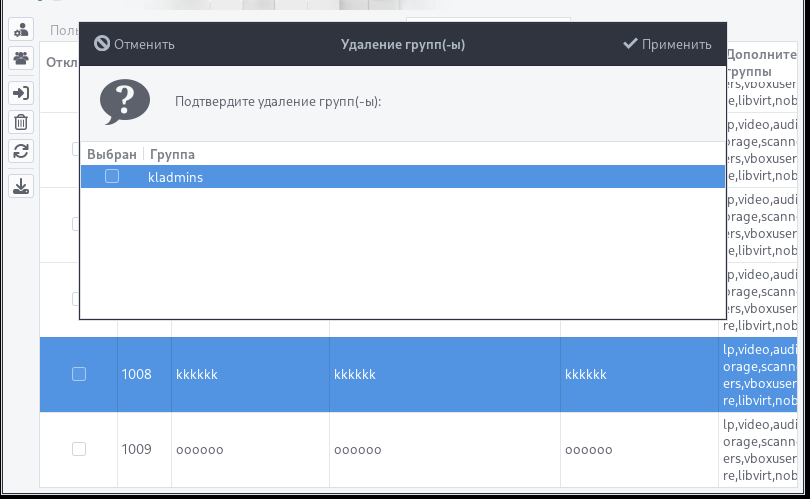Image resolution: width=810 pixels, height=499 pixels.
Task: Click the Удаление групп(-ы) dialog title
Action: tap(403, 44)
